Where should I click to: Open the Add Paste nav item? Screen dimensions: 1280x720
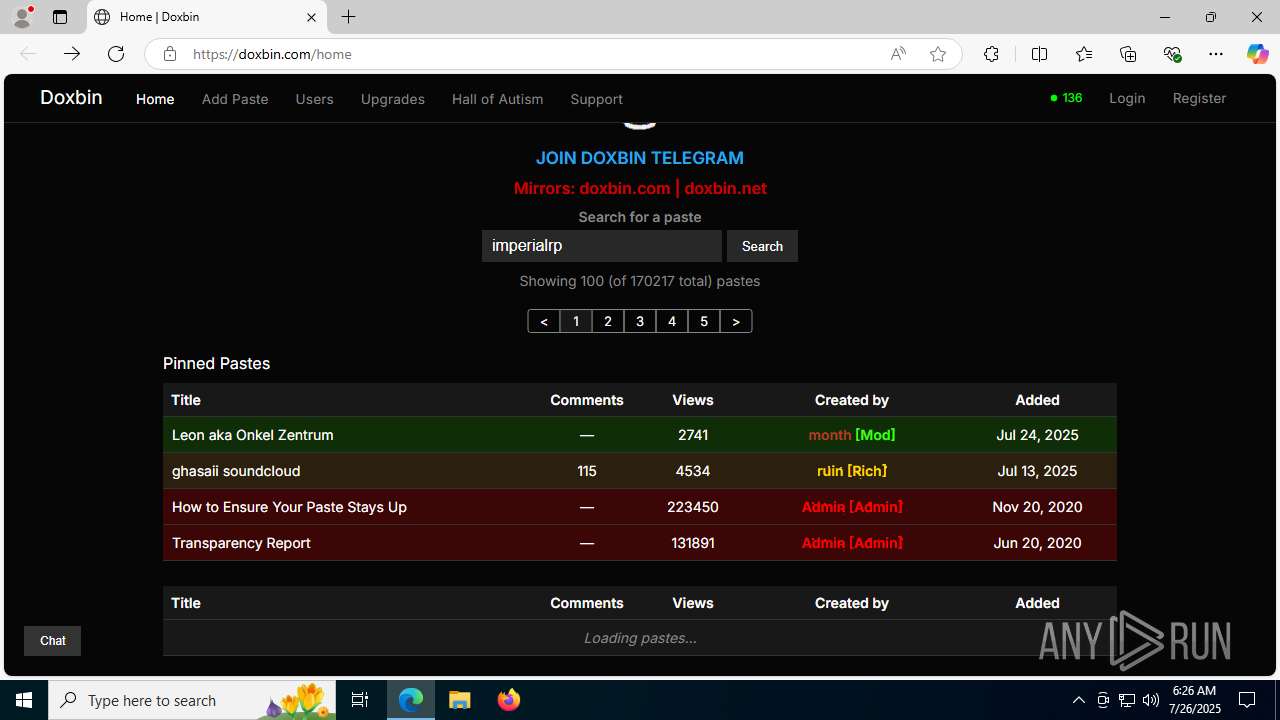(235, 99)
